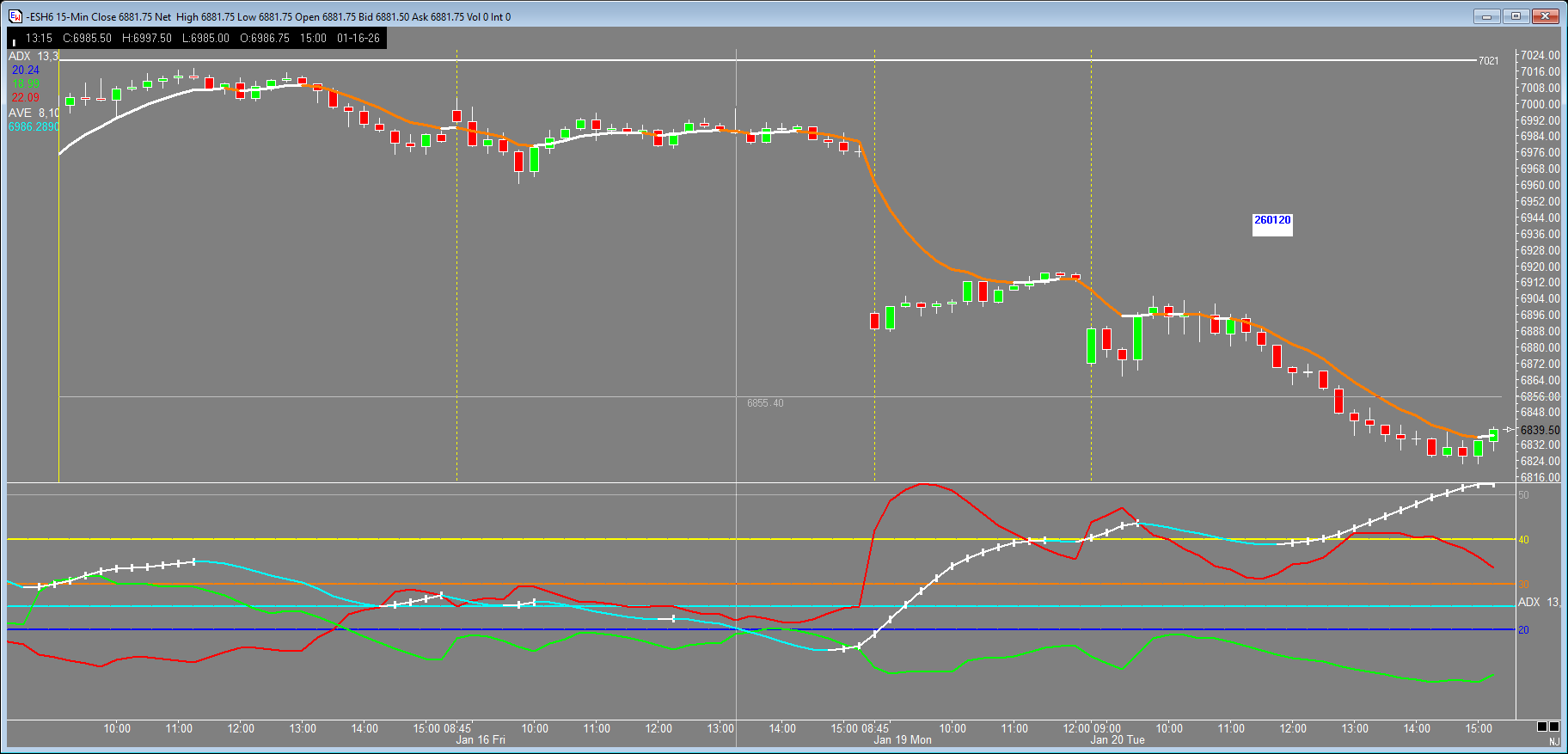Click the 7021 horizontal line label
Screen dimensions: 1568x754
(1488, 61)
